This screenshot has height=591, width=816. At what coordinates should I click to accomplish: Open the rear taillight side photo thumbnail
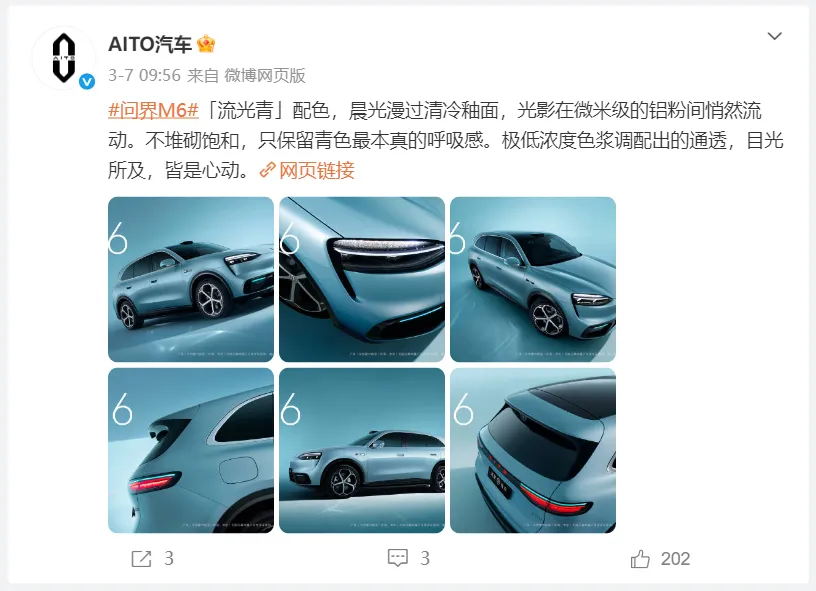191,451
